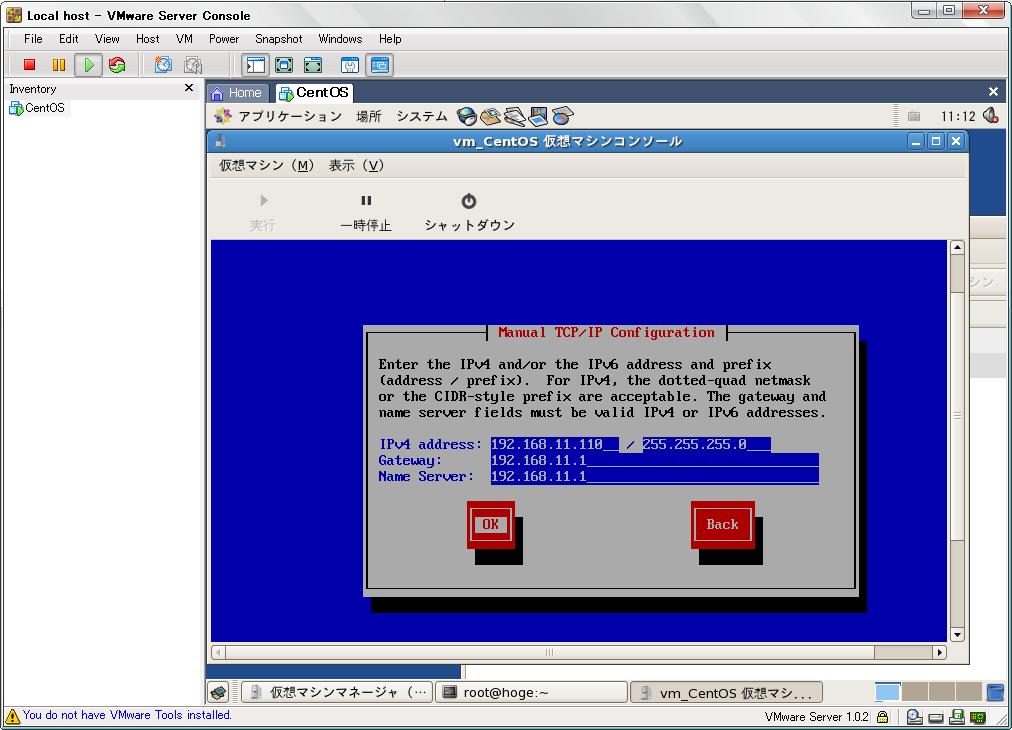Screen dimensions: 1012x730
Task: Click the trash icon at GNOME panel end
Action: [995, 692]
